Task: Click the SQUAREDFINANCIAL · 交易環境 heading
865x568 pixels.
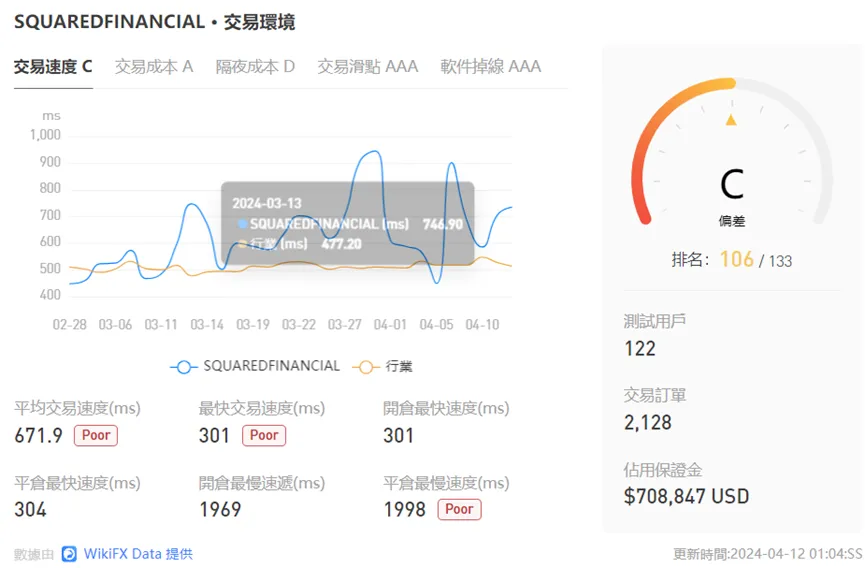Action: click(154, 22)
